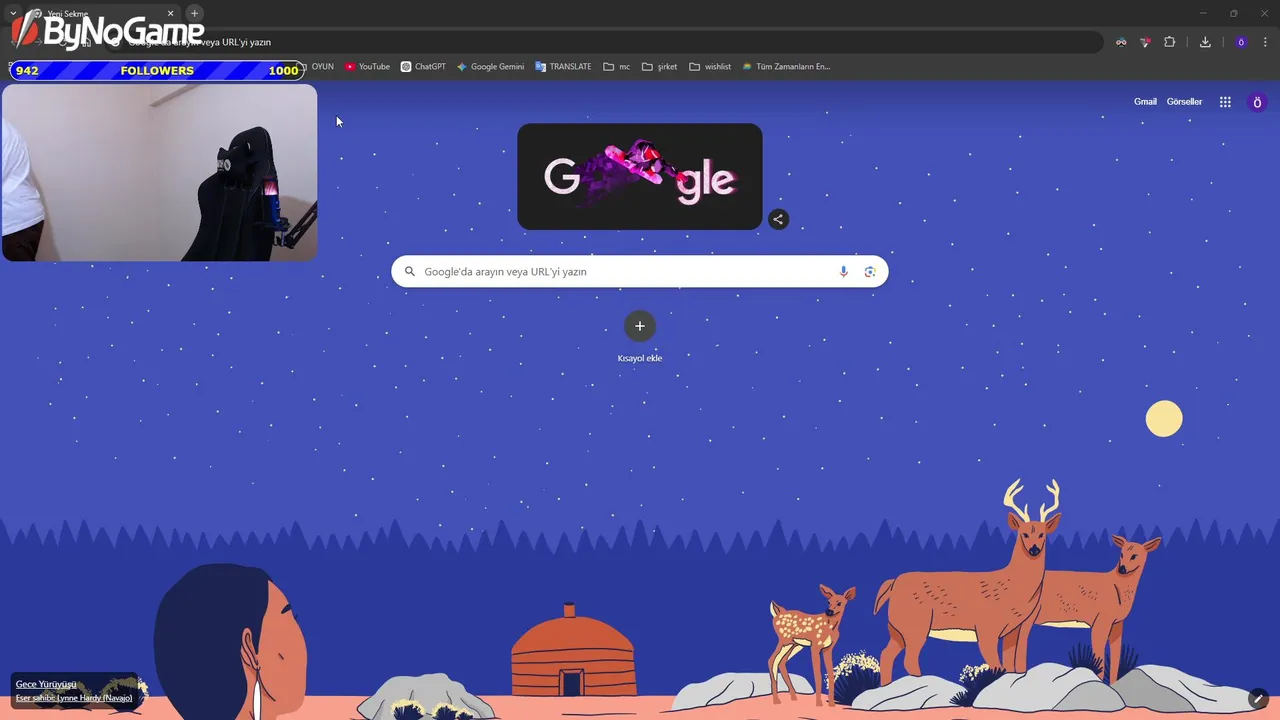Viewport: 1280px width, 720px height.
Task: Close the Yeni Sekme tab
Action: pyautogui.click(x=170, y=14)
